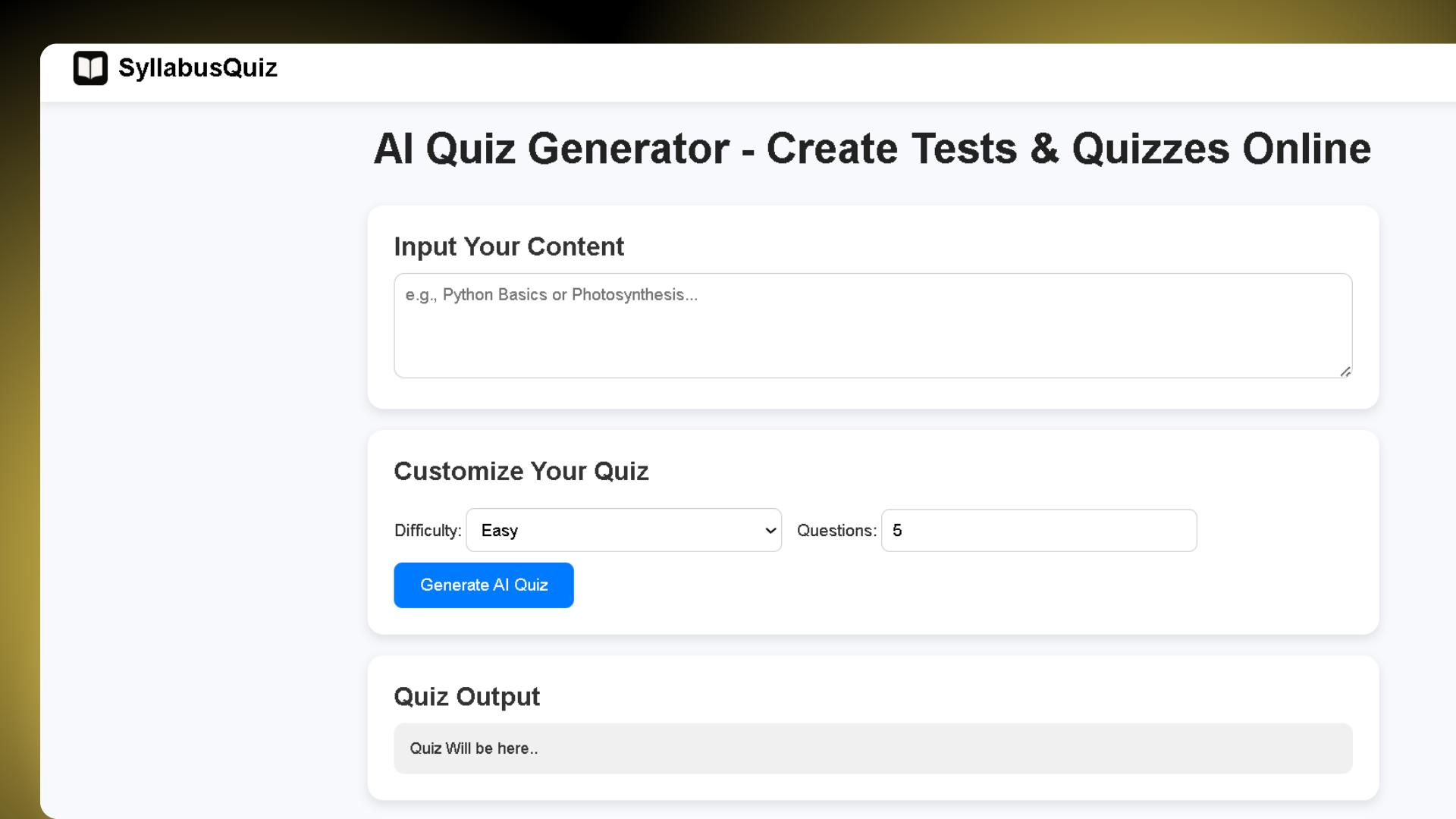Focus the content textarea with Python Basics placeholder
Viewport: 1456px width, 819px height.
pos(872,326)
